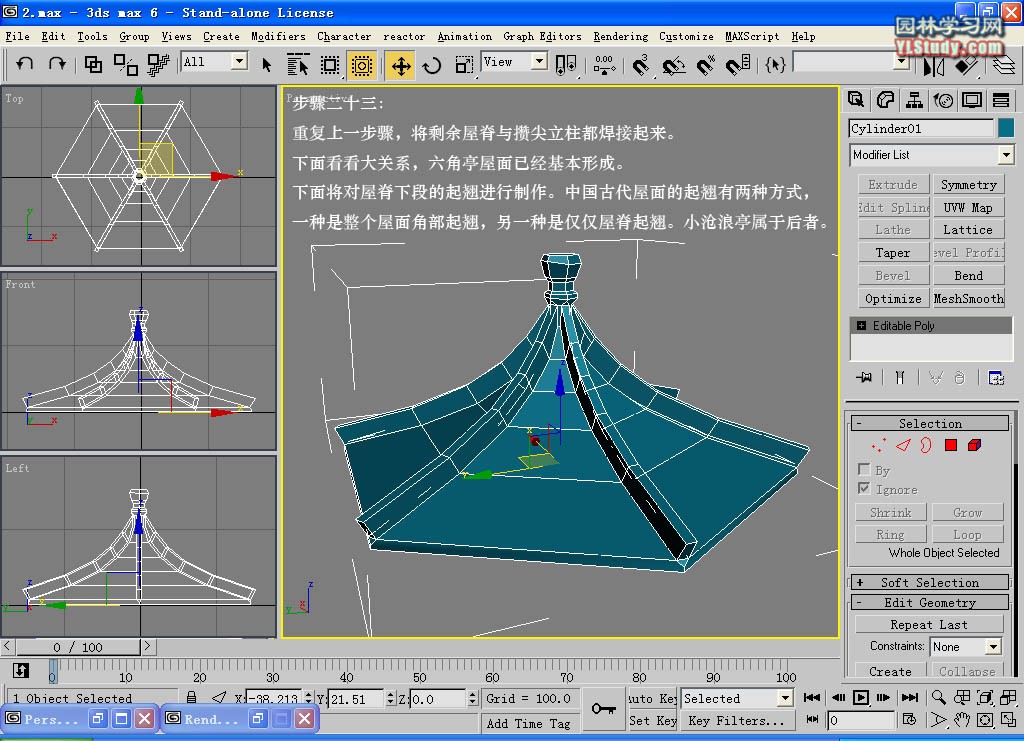1024x741 pixels.
Task: Apply the Symmetry modifier button
Action: (968, 185)
